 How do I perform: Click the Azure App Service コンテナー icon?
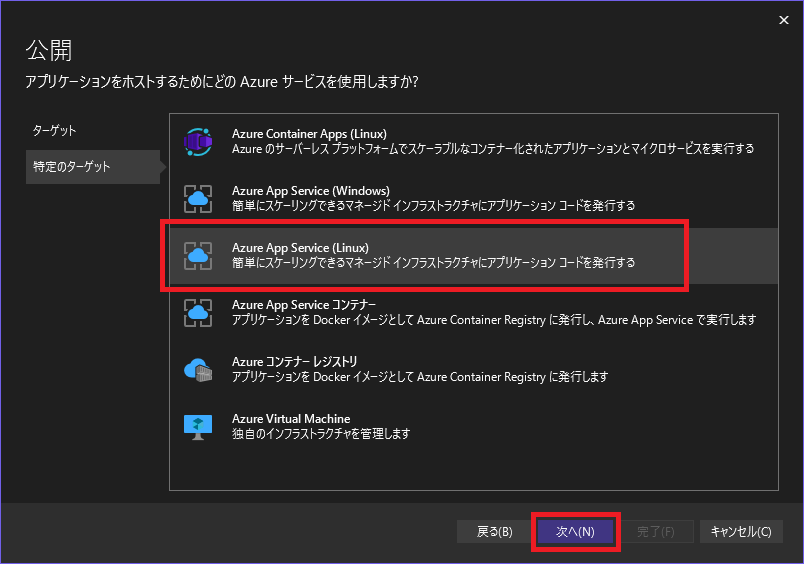(x=198, y=313)
